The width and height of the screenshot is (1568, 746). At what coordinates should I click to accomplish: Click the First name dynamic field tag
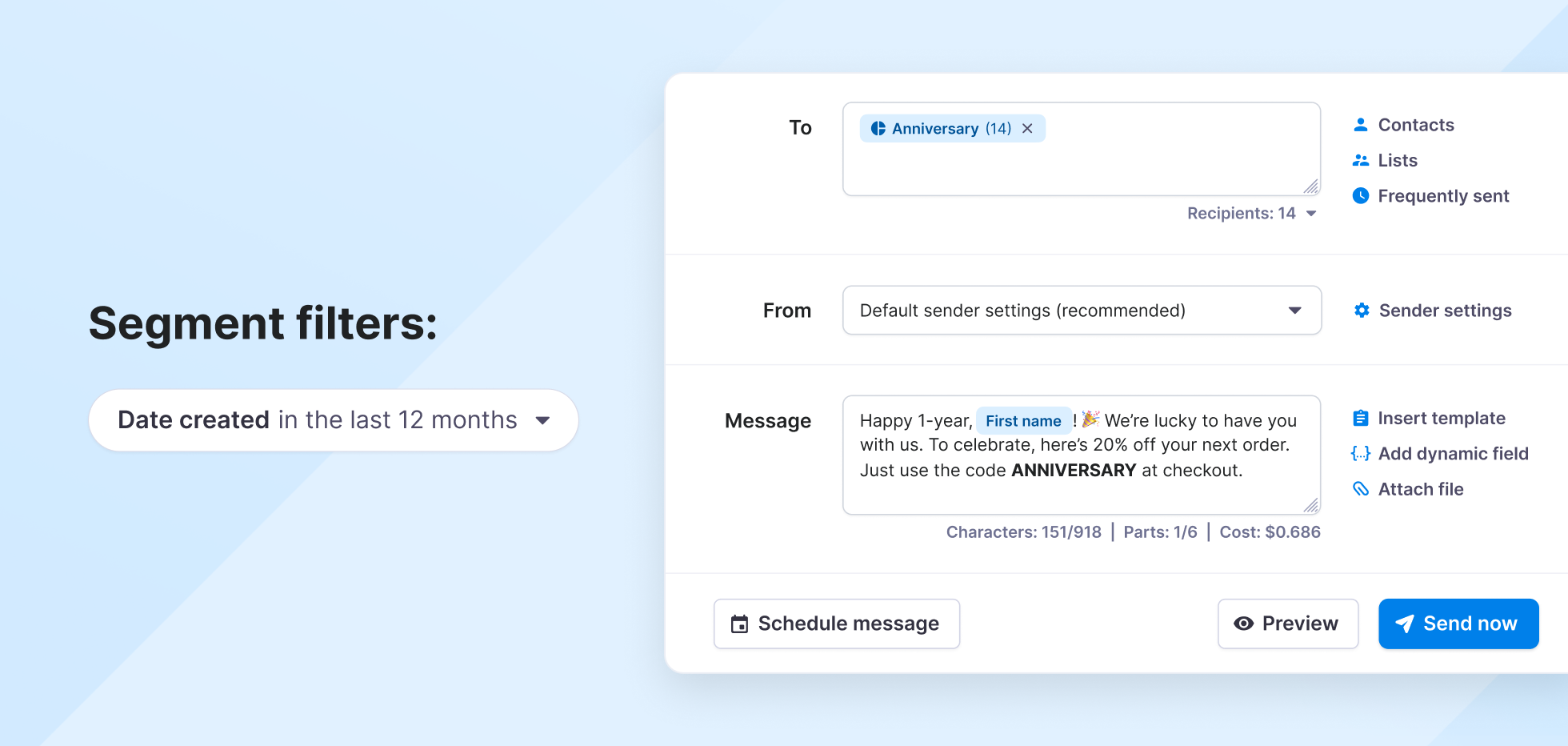pos(1023,421)
